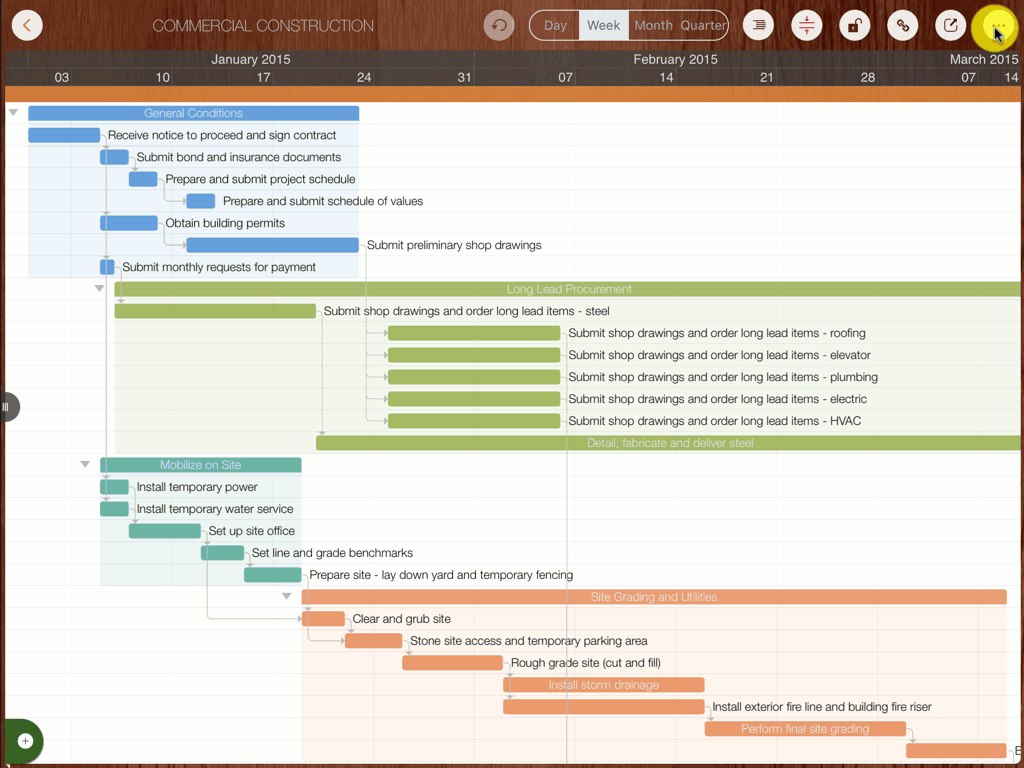Select the Install storm drainage task bar
The image size is (1024, 768).
(603, 685)
